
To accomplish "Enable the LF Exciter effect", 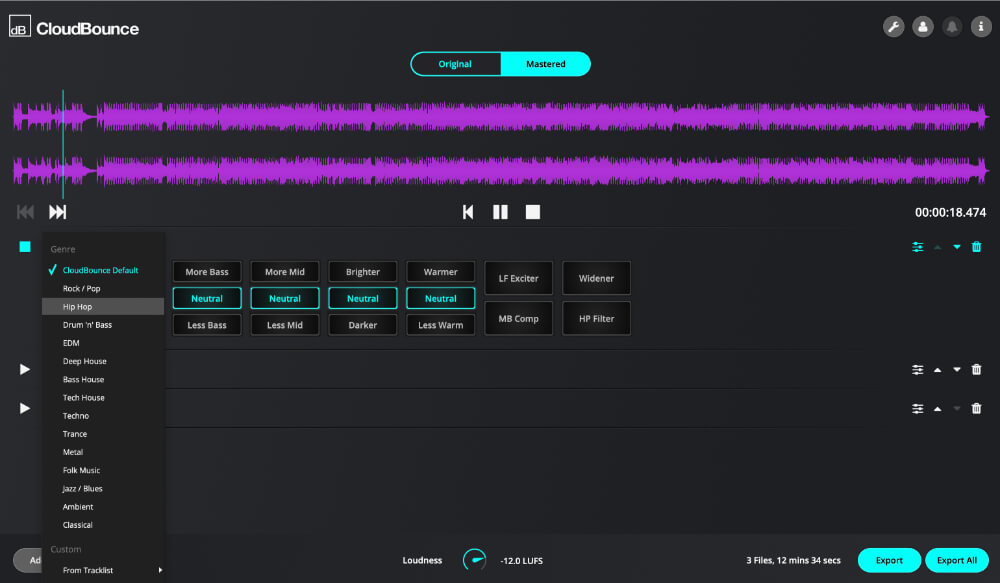I will click(518, 278).
